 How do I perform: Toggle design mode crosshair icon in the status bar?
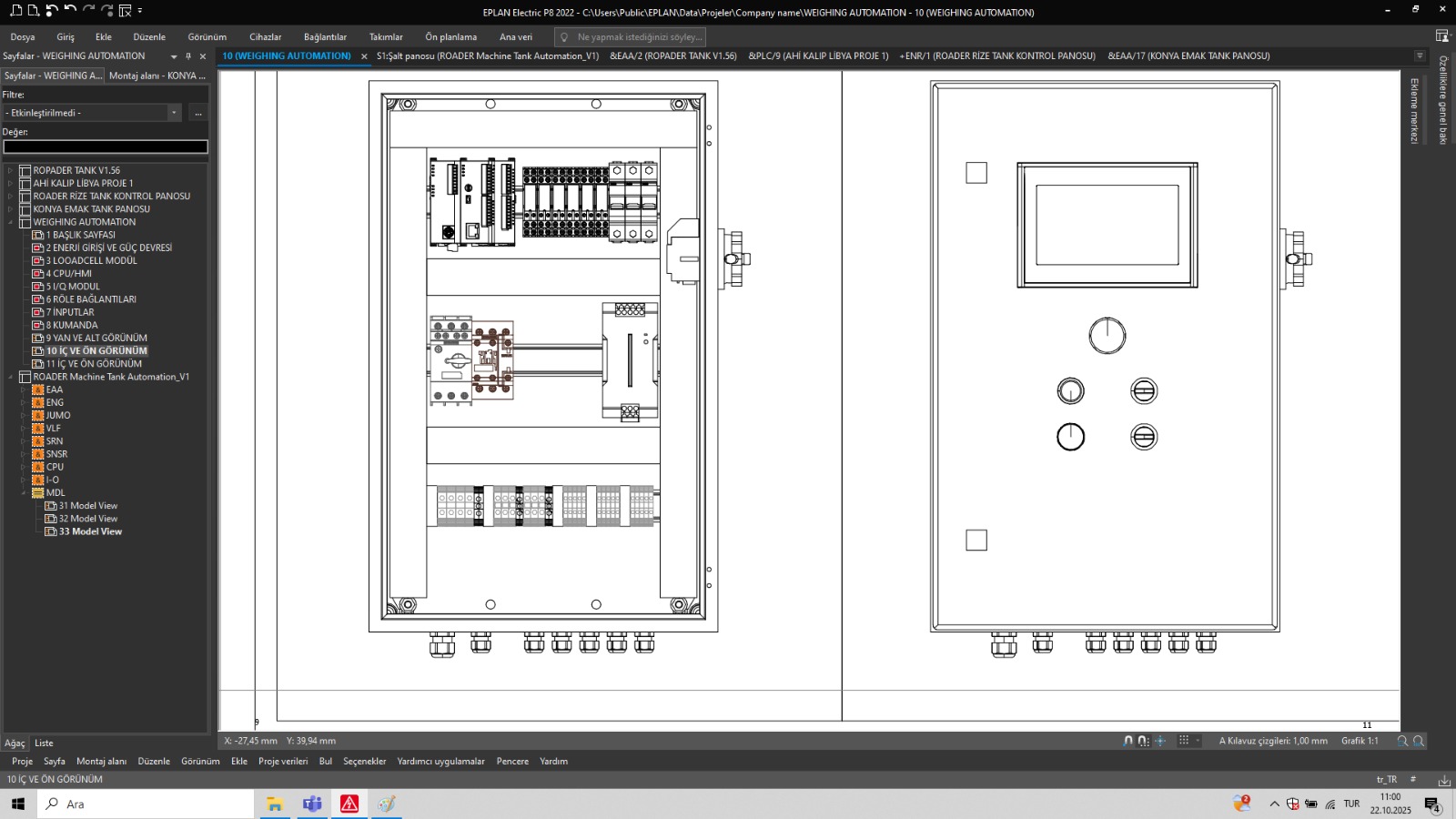1160,741
